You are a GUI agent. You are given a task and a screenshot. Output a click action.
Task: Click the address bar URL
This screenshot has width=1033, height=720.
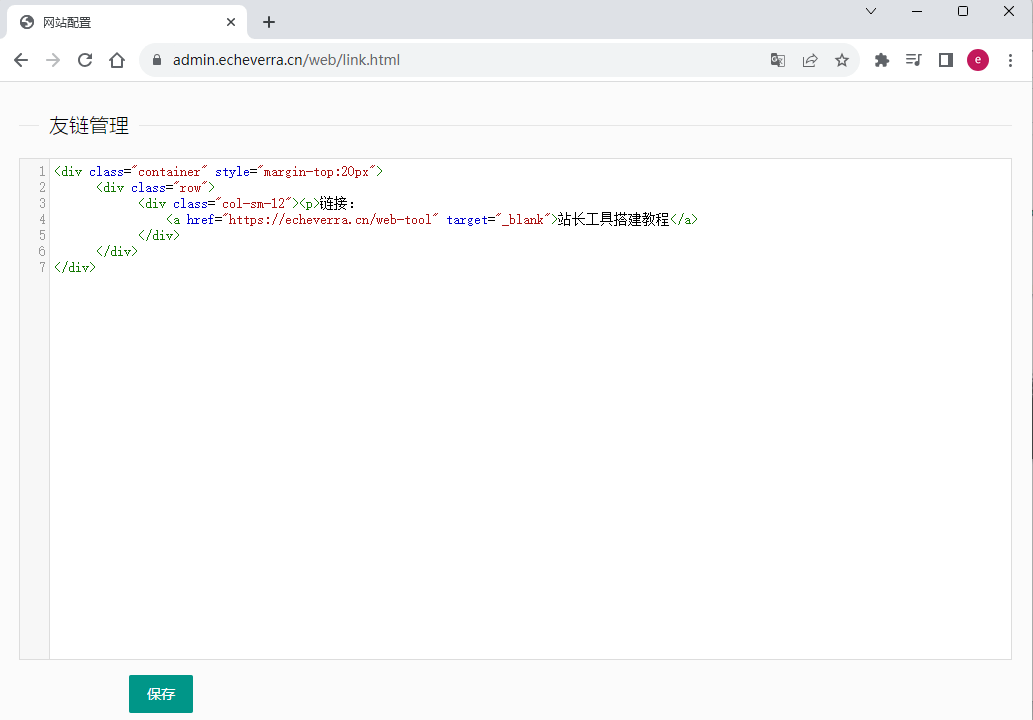coord(287,60)
